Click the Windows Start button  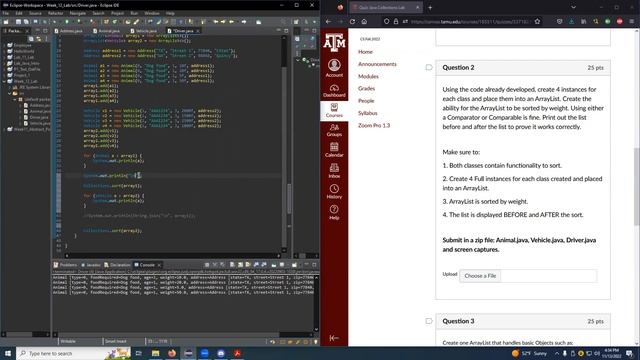(8, 353)
